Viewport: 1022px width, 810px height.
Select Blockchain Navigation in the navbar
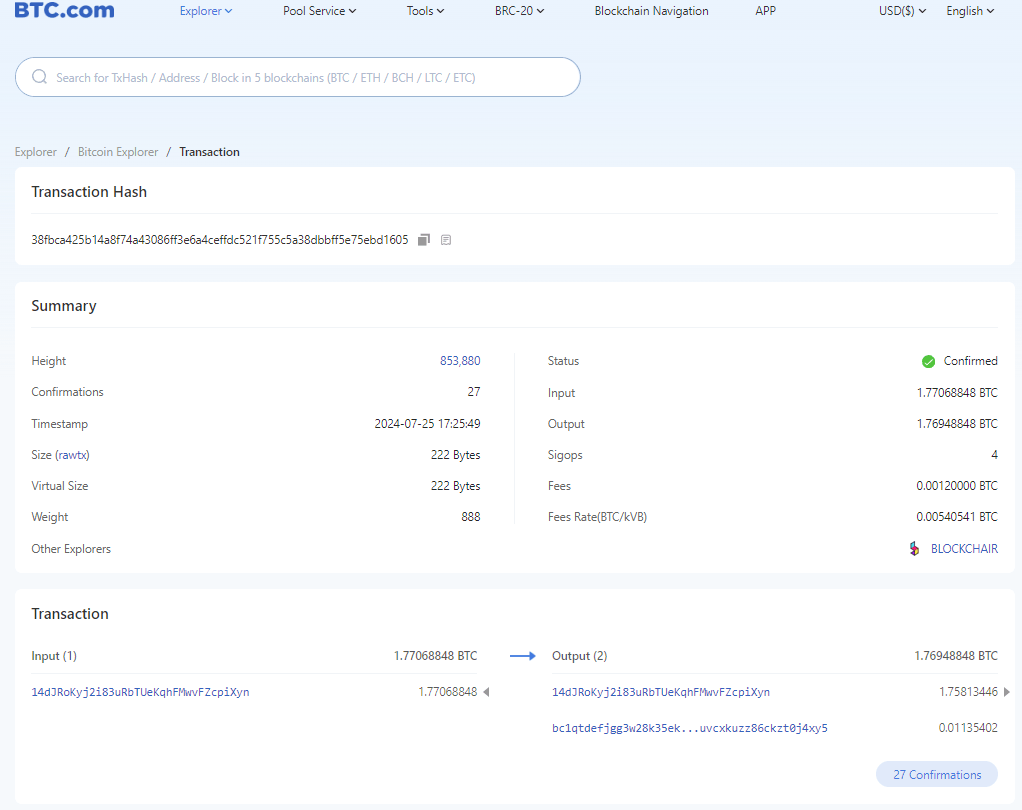tap(651, 11)
